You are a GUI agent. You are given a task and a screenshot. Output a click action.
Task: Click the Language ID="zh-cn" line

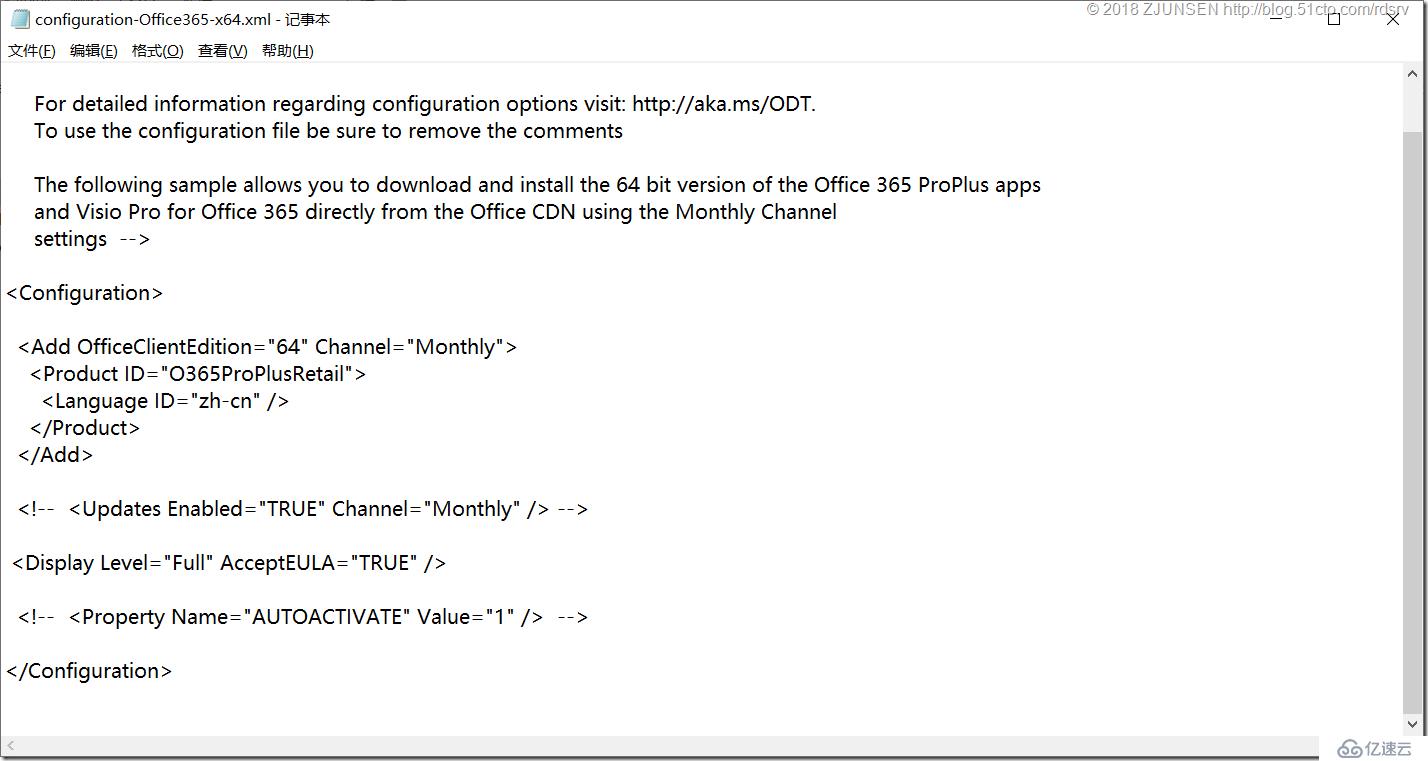click(165, 401)
